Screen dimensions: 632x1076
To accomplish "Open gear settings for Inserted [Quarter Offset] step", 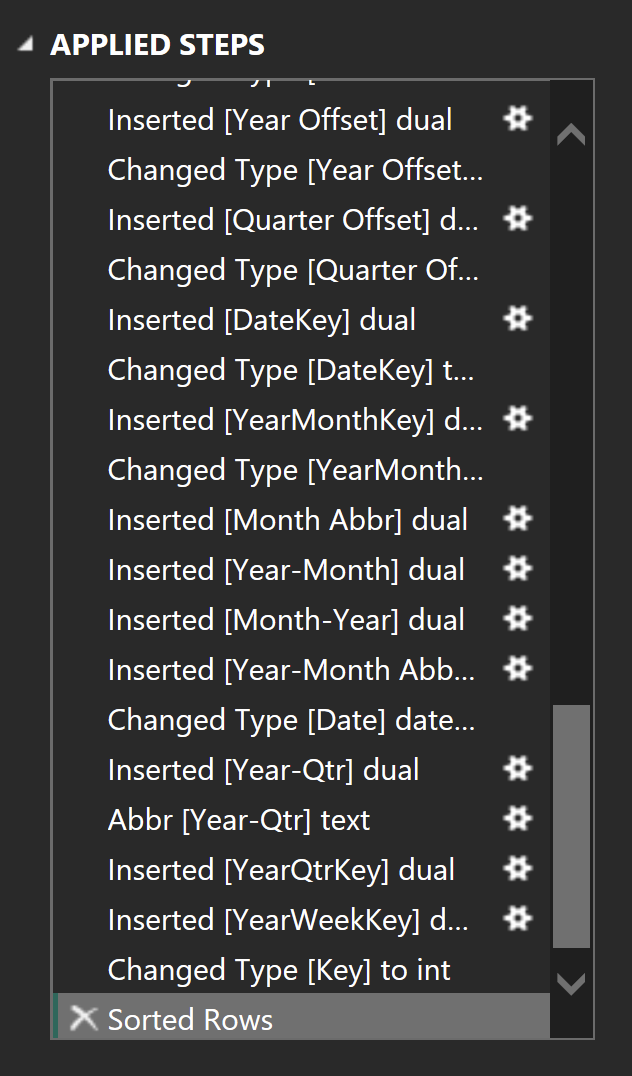I will [x=517, y=219].
